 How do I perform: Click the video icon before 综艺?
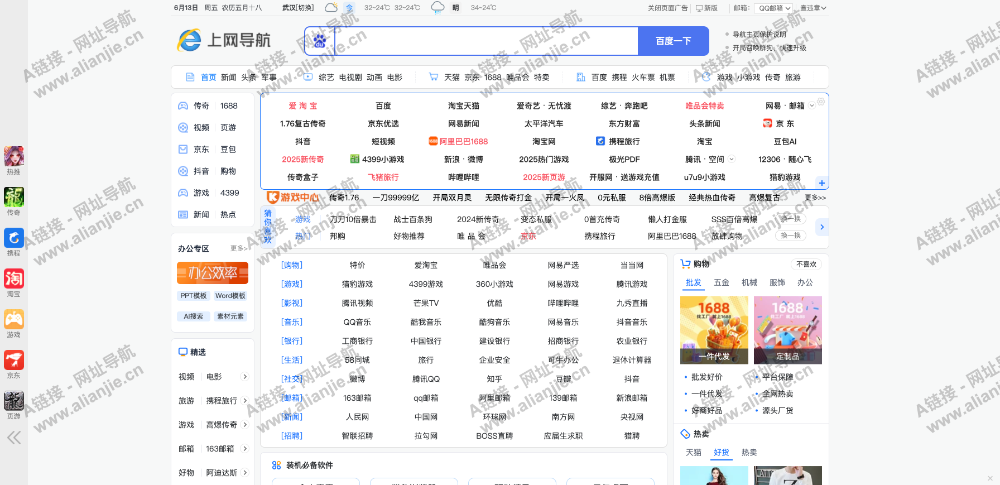pos(308,77)
